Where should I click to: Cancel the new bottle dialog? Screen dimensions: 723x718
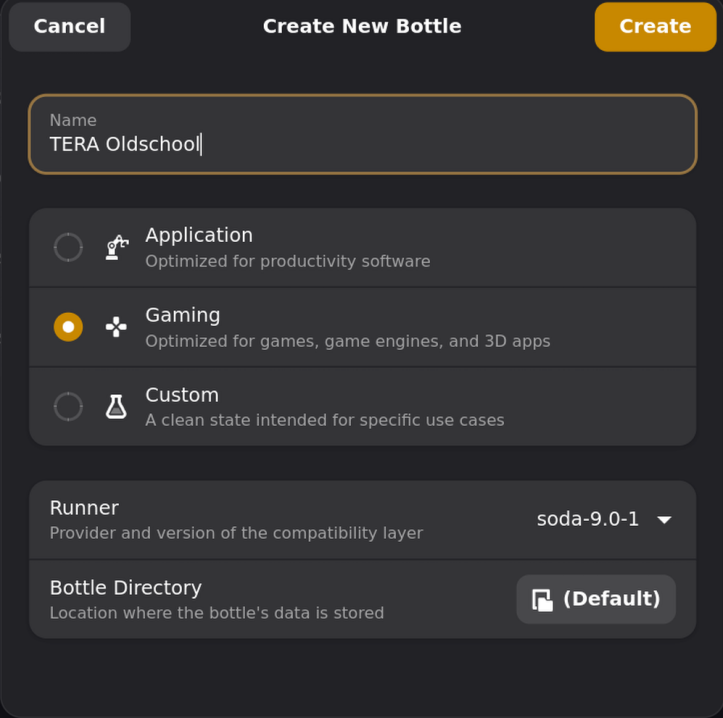point(69,27)
